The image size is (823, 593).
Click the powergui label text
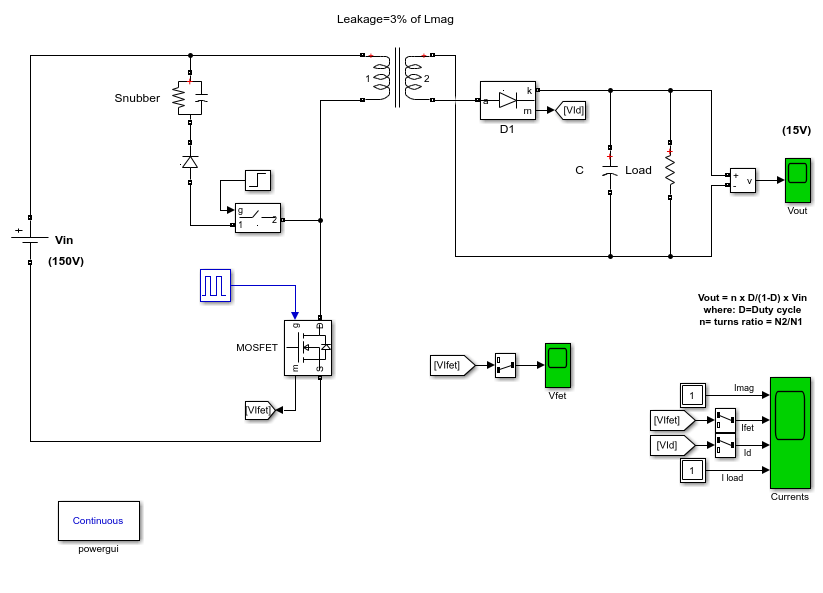(99, 549)
